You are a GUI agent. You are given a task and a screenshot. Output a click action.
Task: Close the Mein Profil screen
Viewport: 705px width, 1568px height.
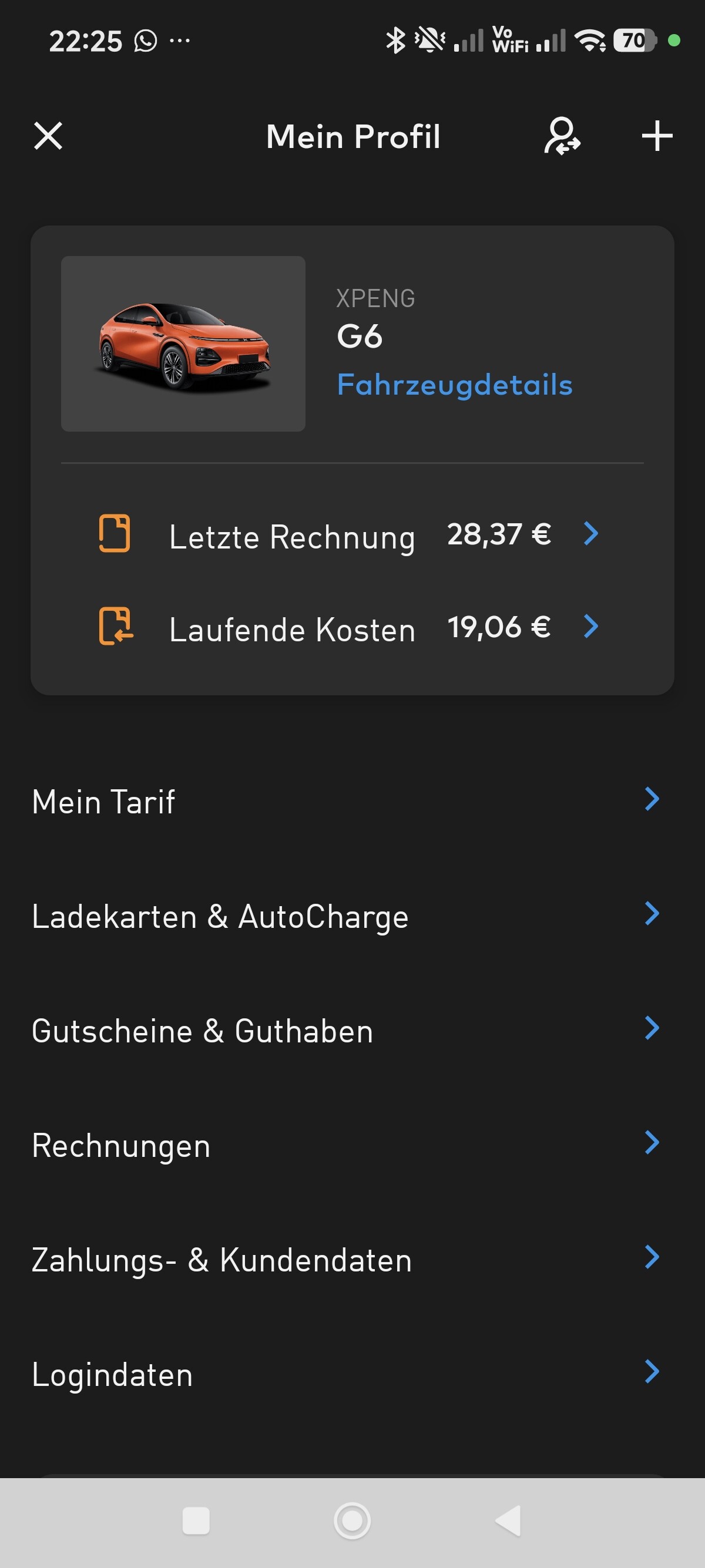(48, 136)
